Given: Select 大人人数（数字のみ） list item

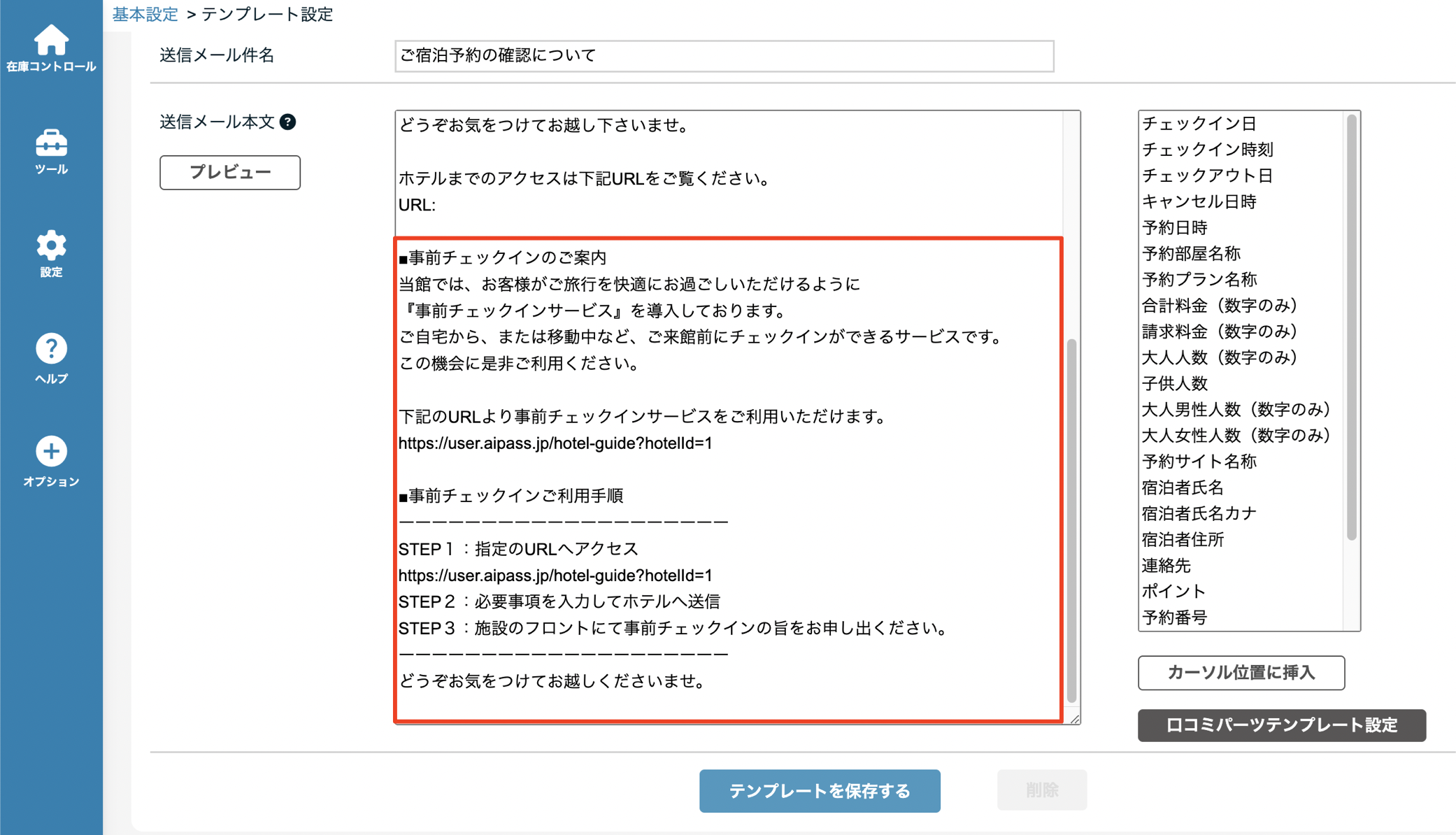Looking at the screenshot, I should [1241, 357].
